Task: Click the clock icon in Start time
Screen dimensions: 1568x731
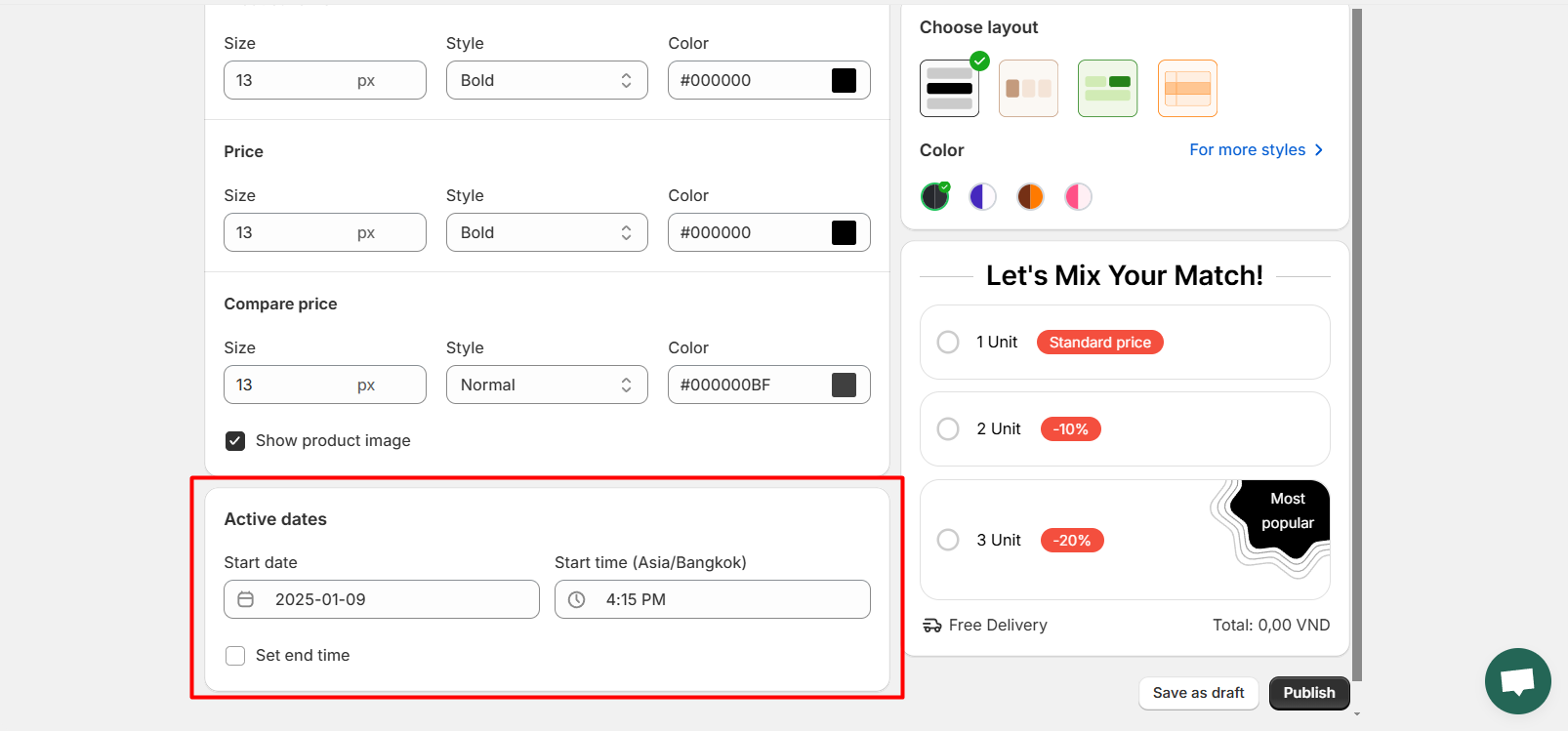Action: click(577, 599)
